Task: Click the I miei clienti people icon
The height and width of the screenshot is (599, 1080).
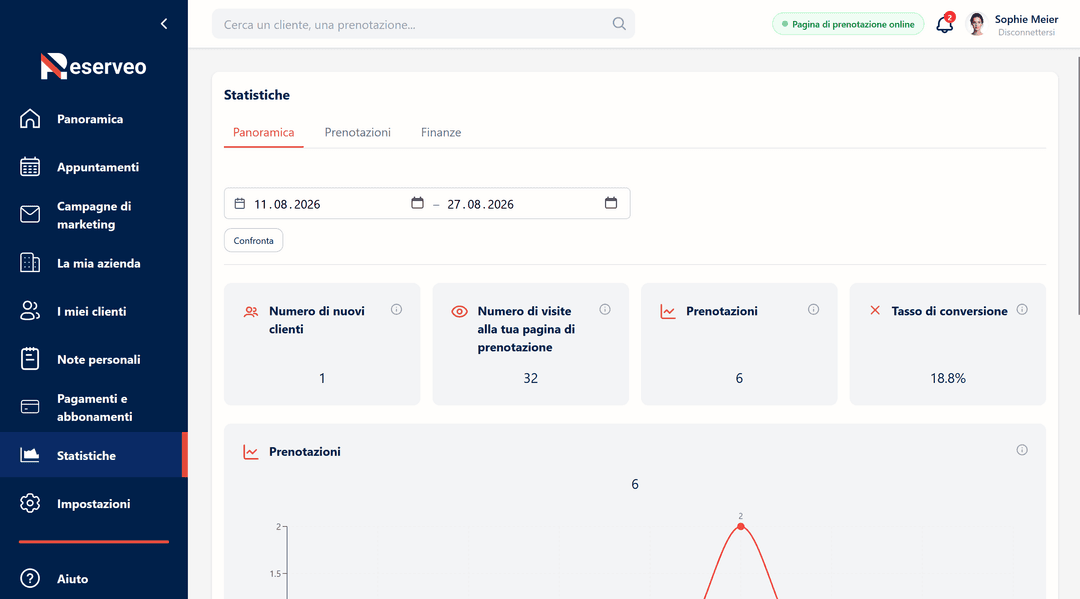Action: 30,311
